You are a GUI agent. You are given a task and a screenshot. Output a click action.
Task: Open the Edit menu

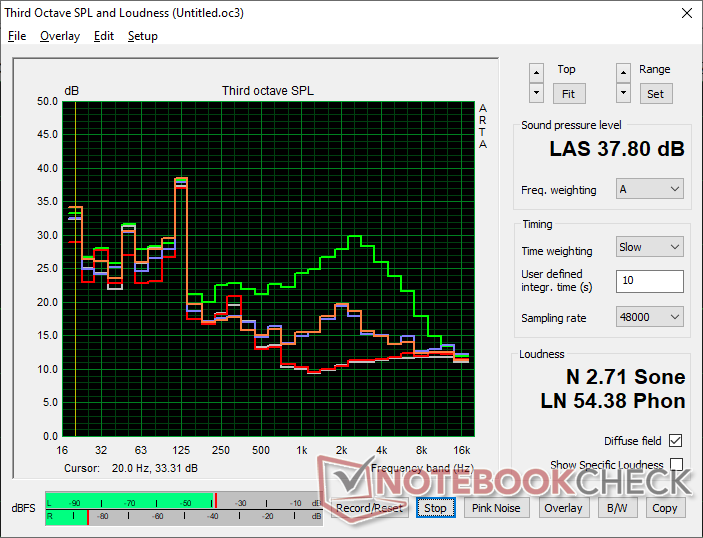(104, 36)
